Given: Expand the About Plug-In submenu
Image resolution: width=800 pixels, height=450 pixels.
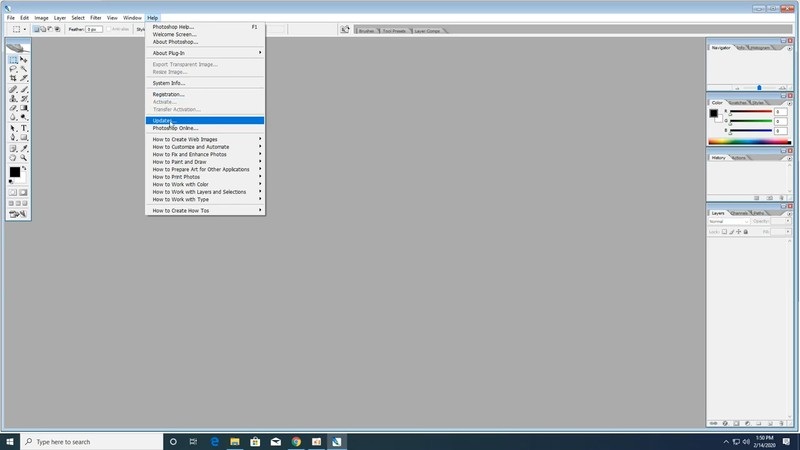Looking at the screenshot, I should coord(205,52).
